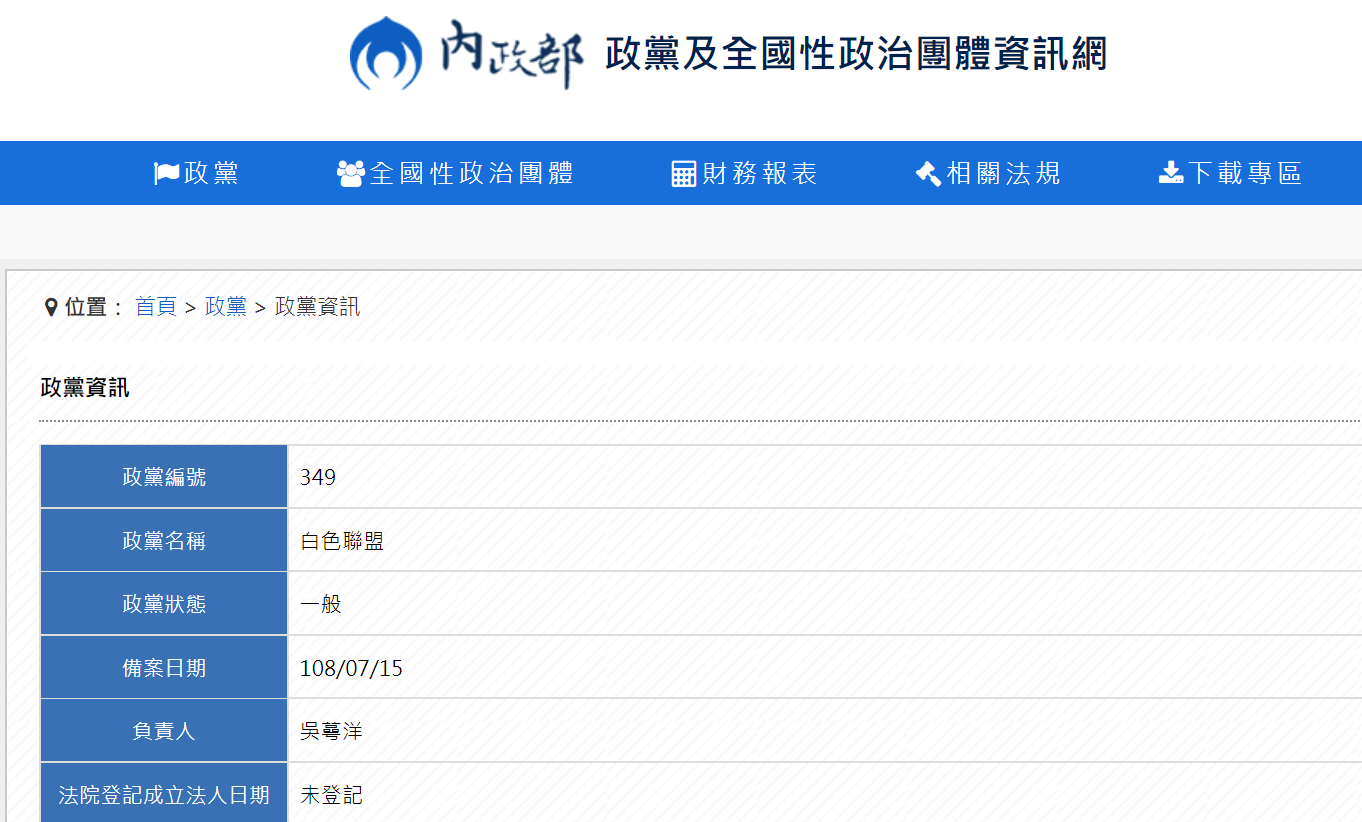The width and height of the screenshot is (1362, 822).
Task: Select the responsible person name 吳萼洋
Action: pyautogui.click(x=331, y=731)
